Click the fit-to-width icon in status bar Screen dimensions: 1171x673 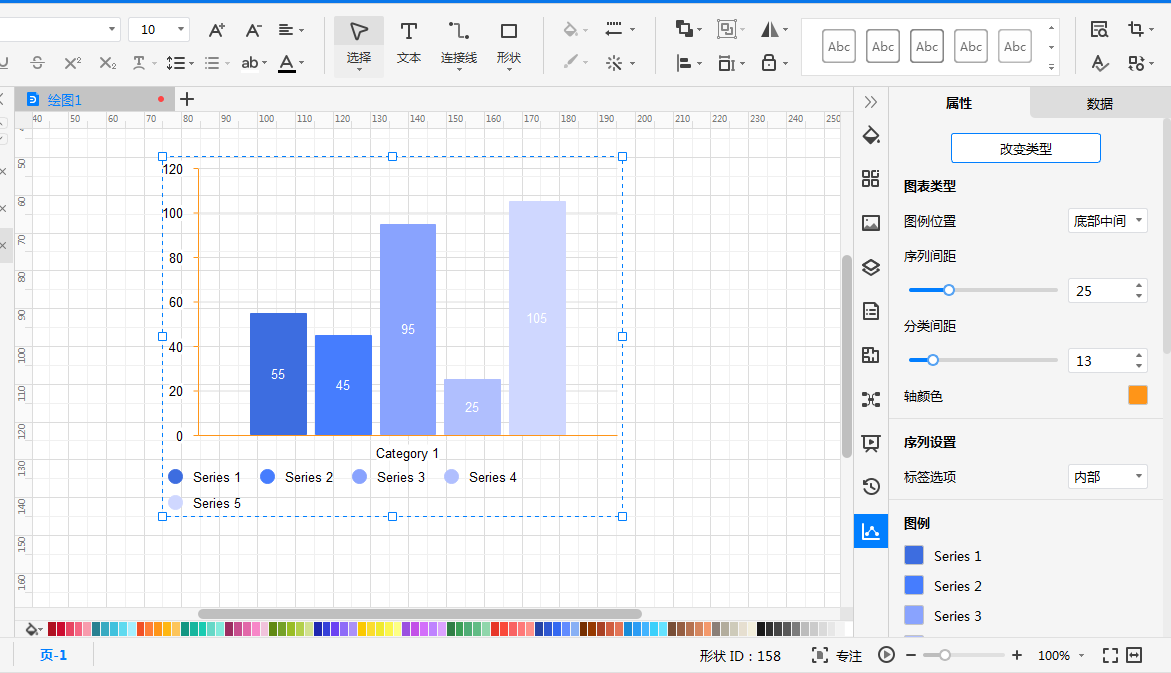coord(1134,655)
